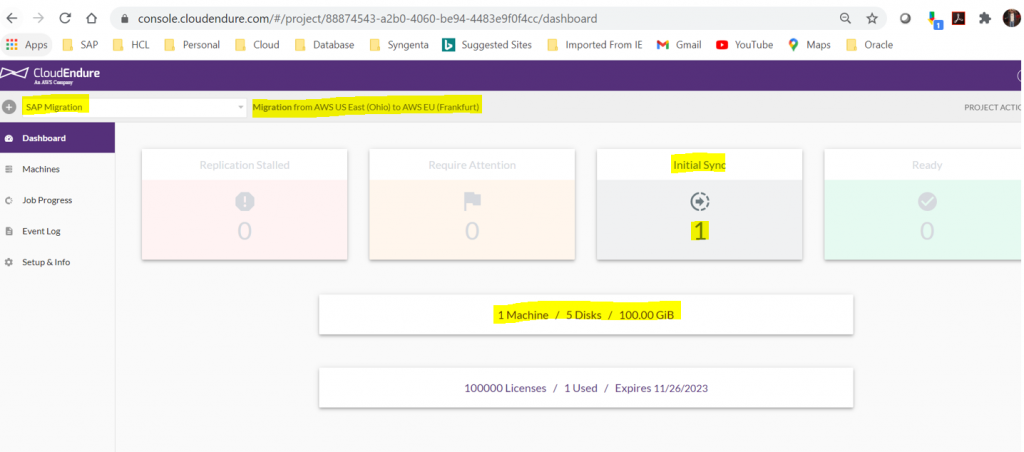
Task: Click the Migration from AWS US East text
Action: point(367,107)
